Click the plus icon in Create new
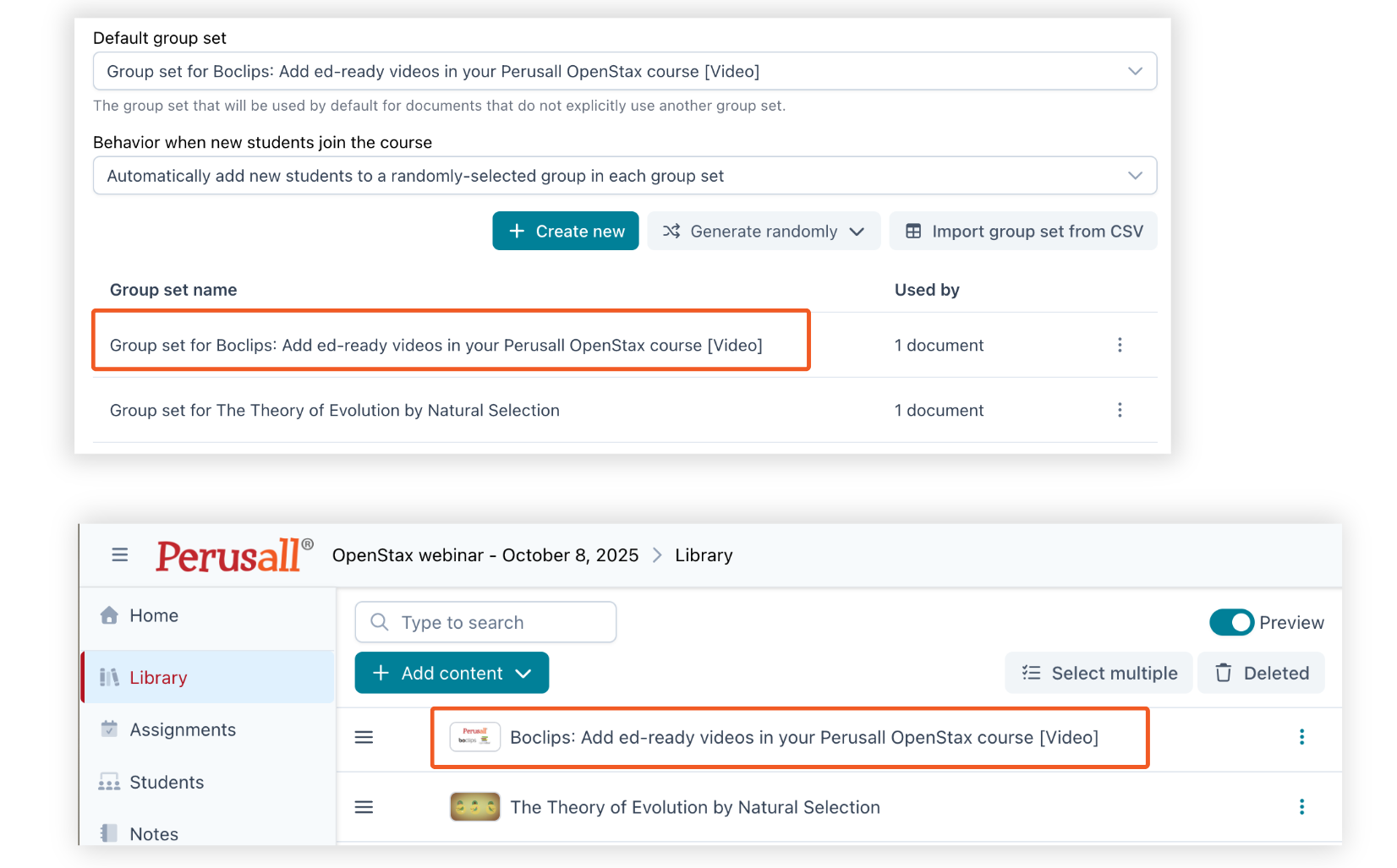 pos(517,231)
